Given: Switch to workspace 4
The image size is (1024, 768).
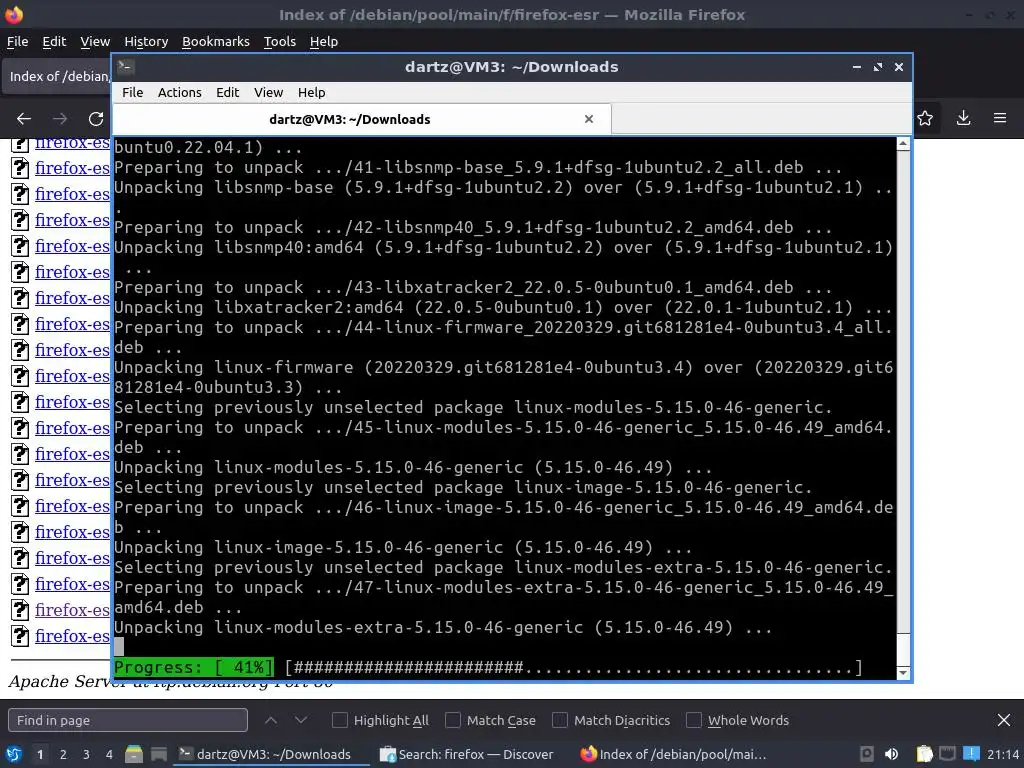Looking at the screenshot, I should coord(109,754).
